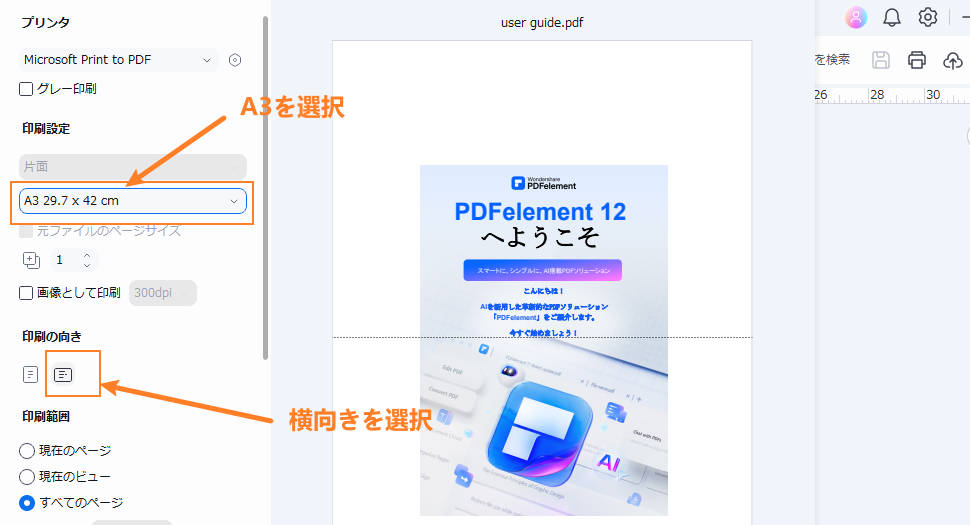This screenshot has width=970, height=525.
Task: Open notifications bell icon
Action: point(891,17)
